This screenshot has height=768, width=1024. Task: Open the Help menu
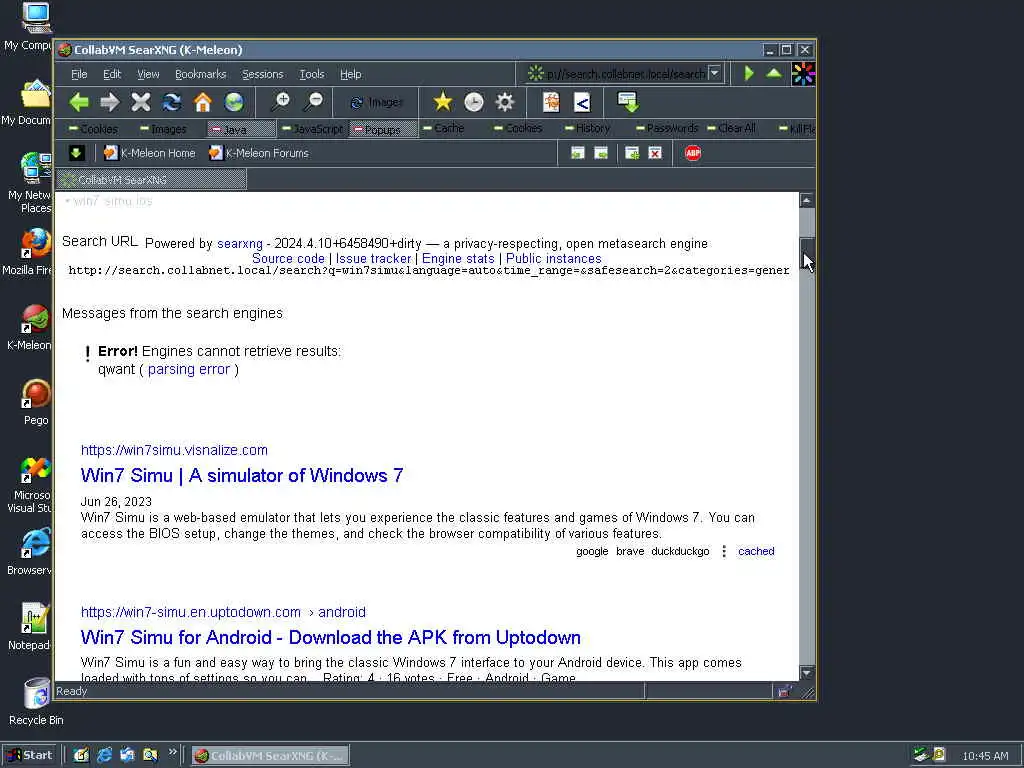[351, 74]
